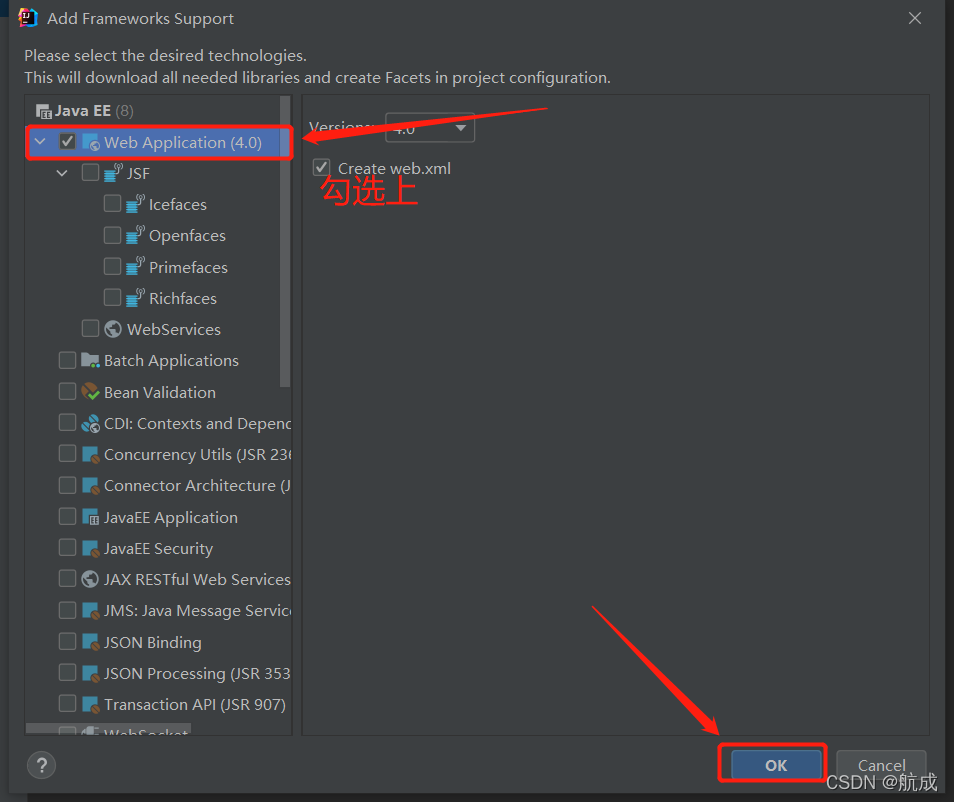The width and height of the screenshot is (954, 802).
Task: Click the JSON Binding icon
Action: click(91, 641)
